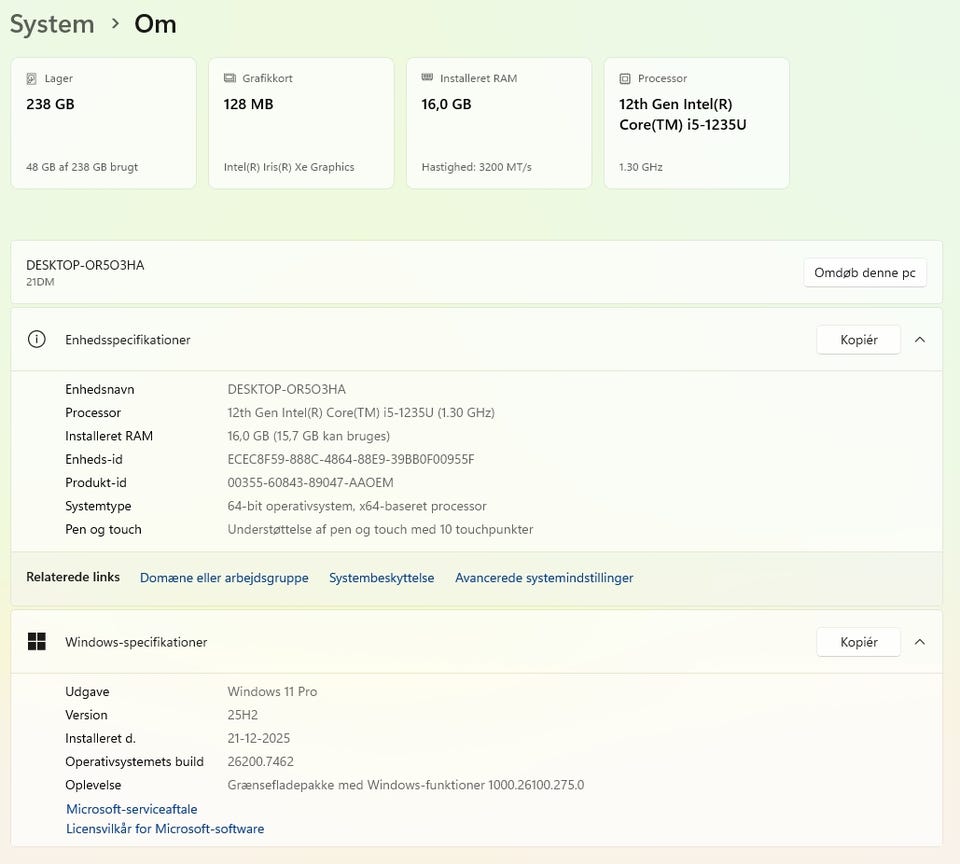Click the Windows logo beside Windows-specifikationer
The width and height of the screenshot is (960, 864).
(37, 642)
